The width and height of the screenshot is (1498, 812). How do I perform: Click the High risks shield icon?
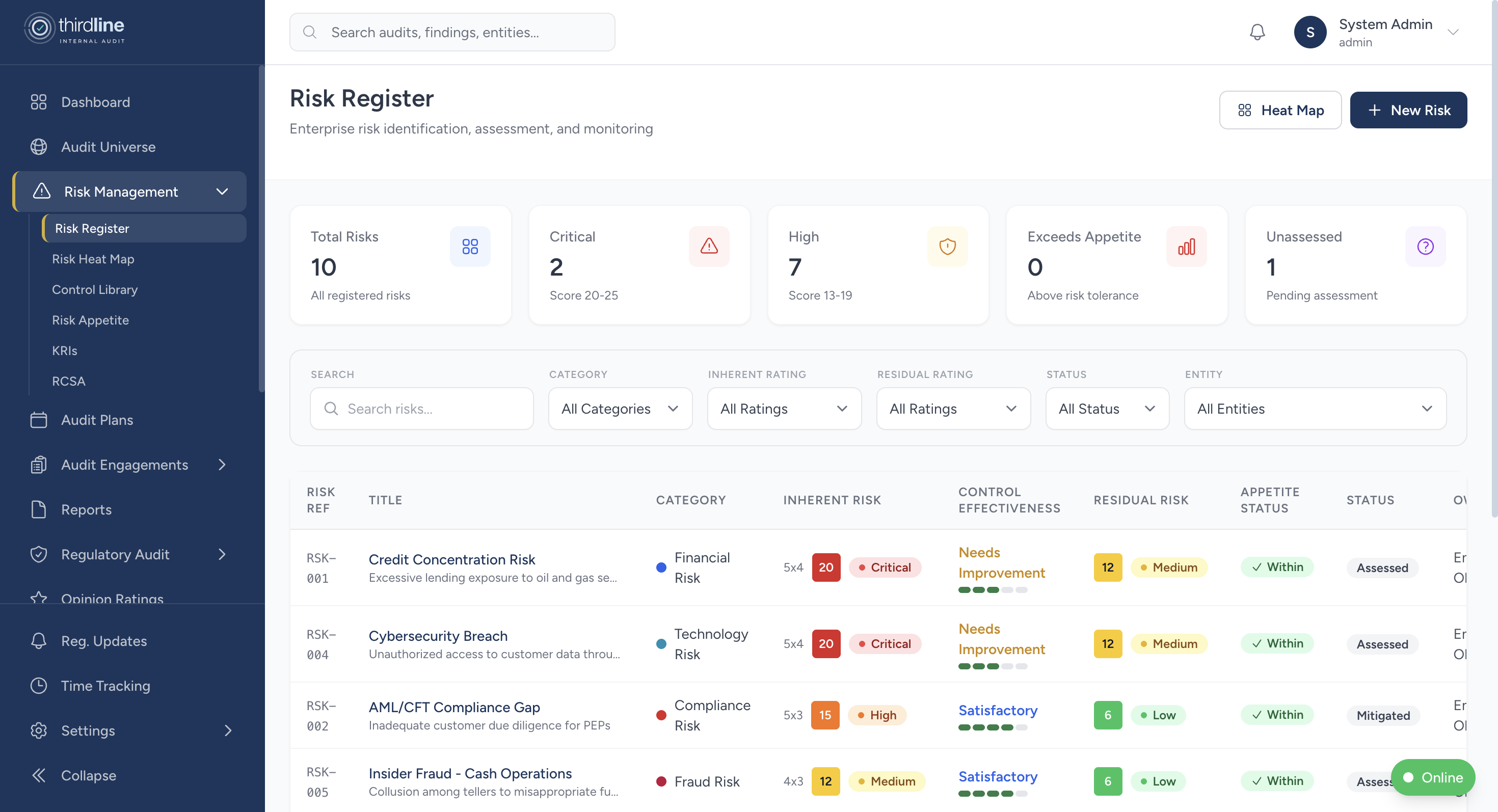tap(948, 247)
